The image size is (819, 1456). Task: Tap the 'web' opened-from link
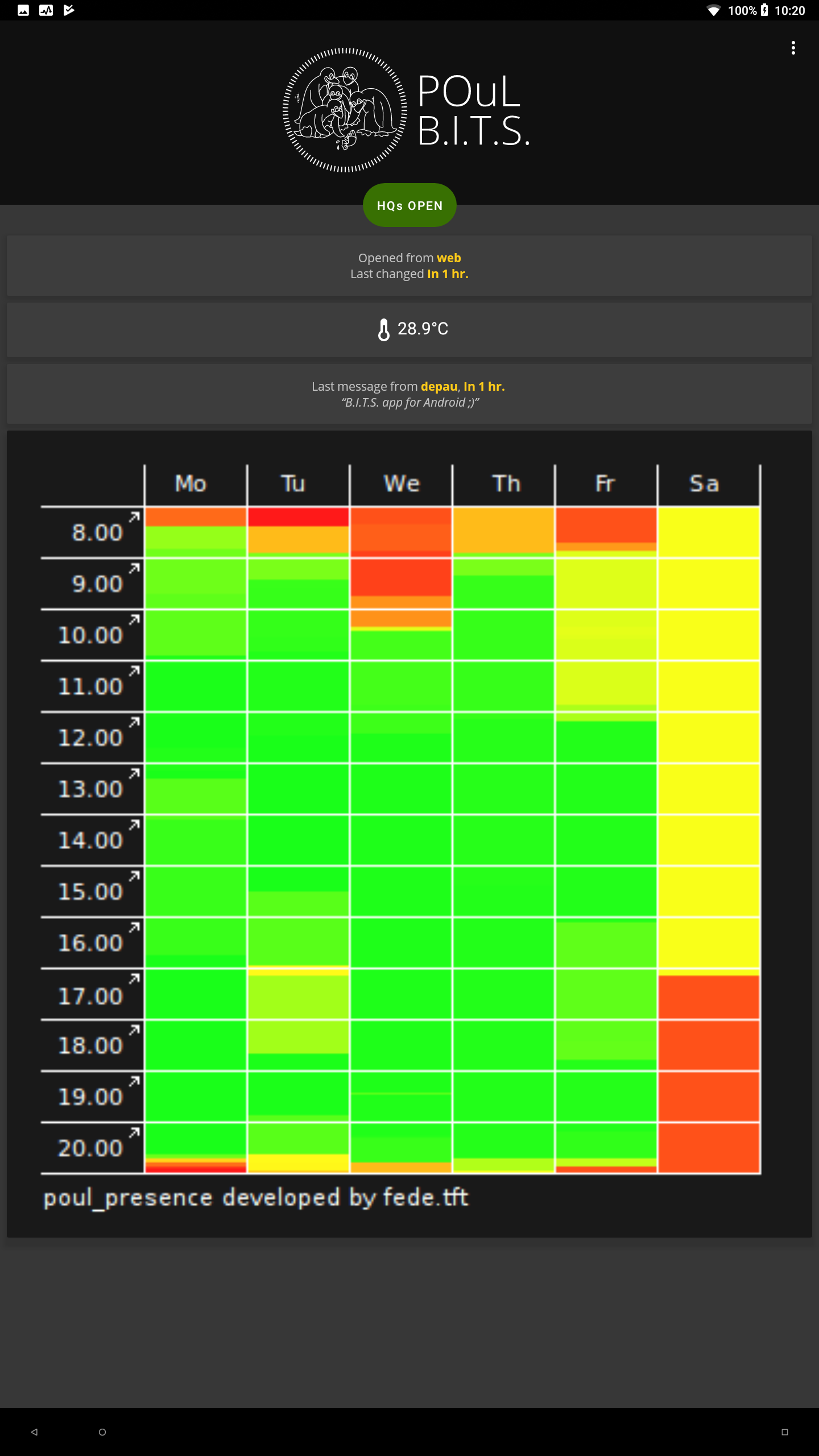click(x=448, y=258)
